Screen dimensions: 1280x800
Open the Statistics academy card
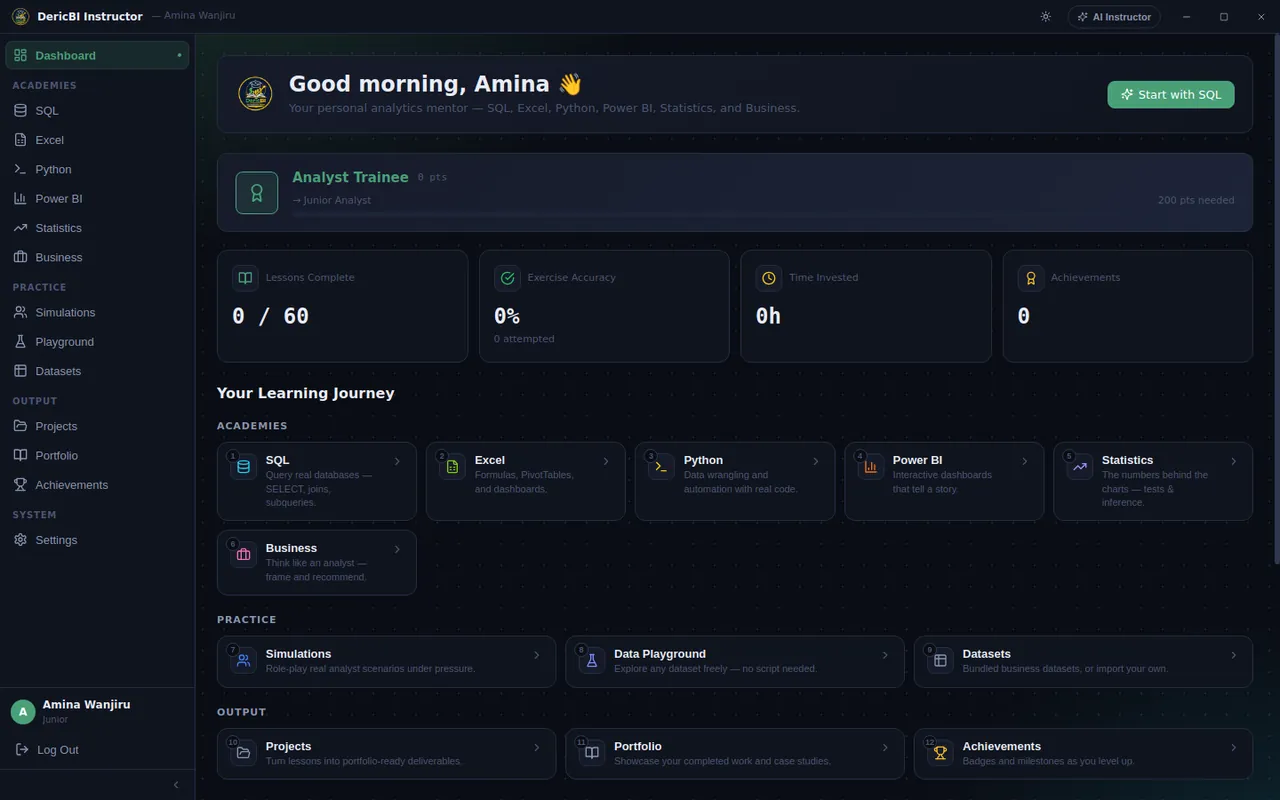tap(1153, 481)
